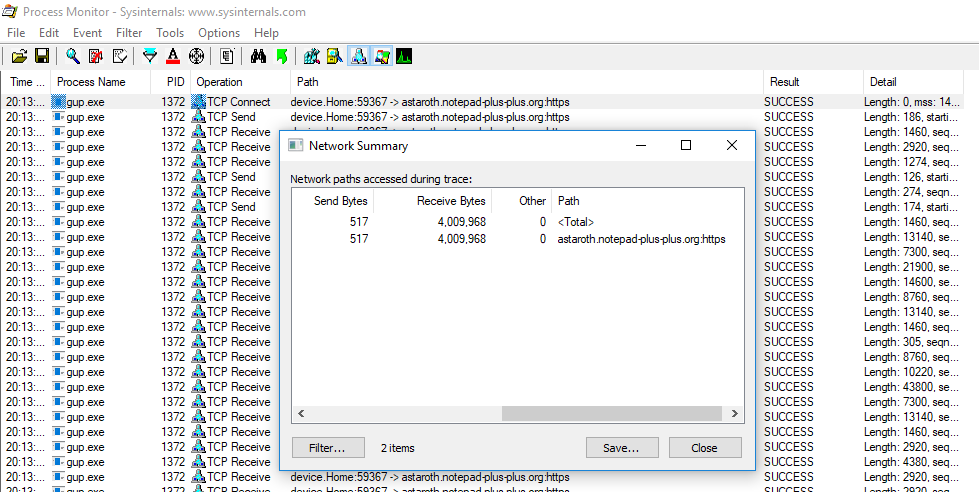Click the Process Name column header
The image size is (979, 492).
pyautogui.click(x=101, y=82)
